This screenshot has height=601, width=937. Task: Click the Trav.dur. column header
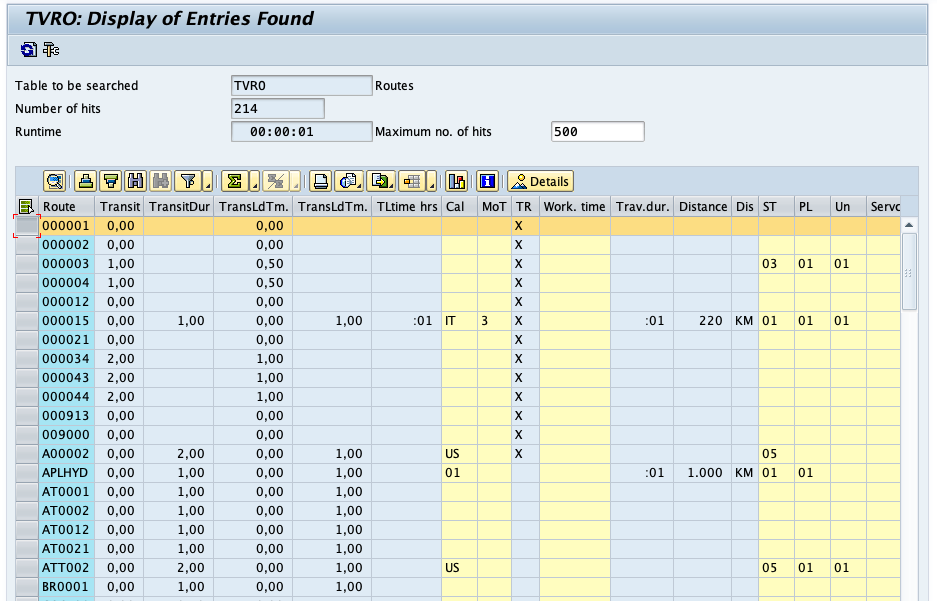[642, 207]
